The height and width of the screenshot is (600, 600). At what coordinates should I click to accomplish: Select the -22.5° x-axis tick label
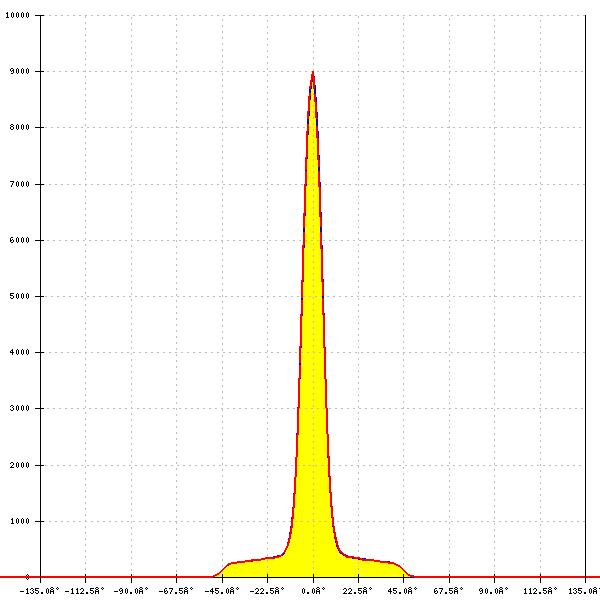267,590
